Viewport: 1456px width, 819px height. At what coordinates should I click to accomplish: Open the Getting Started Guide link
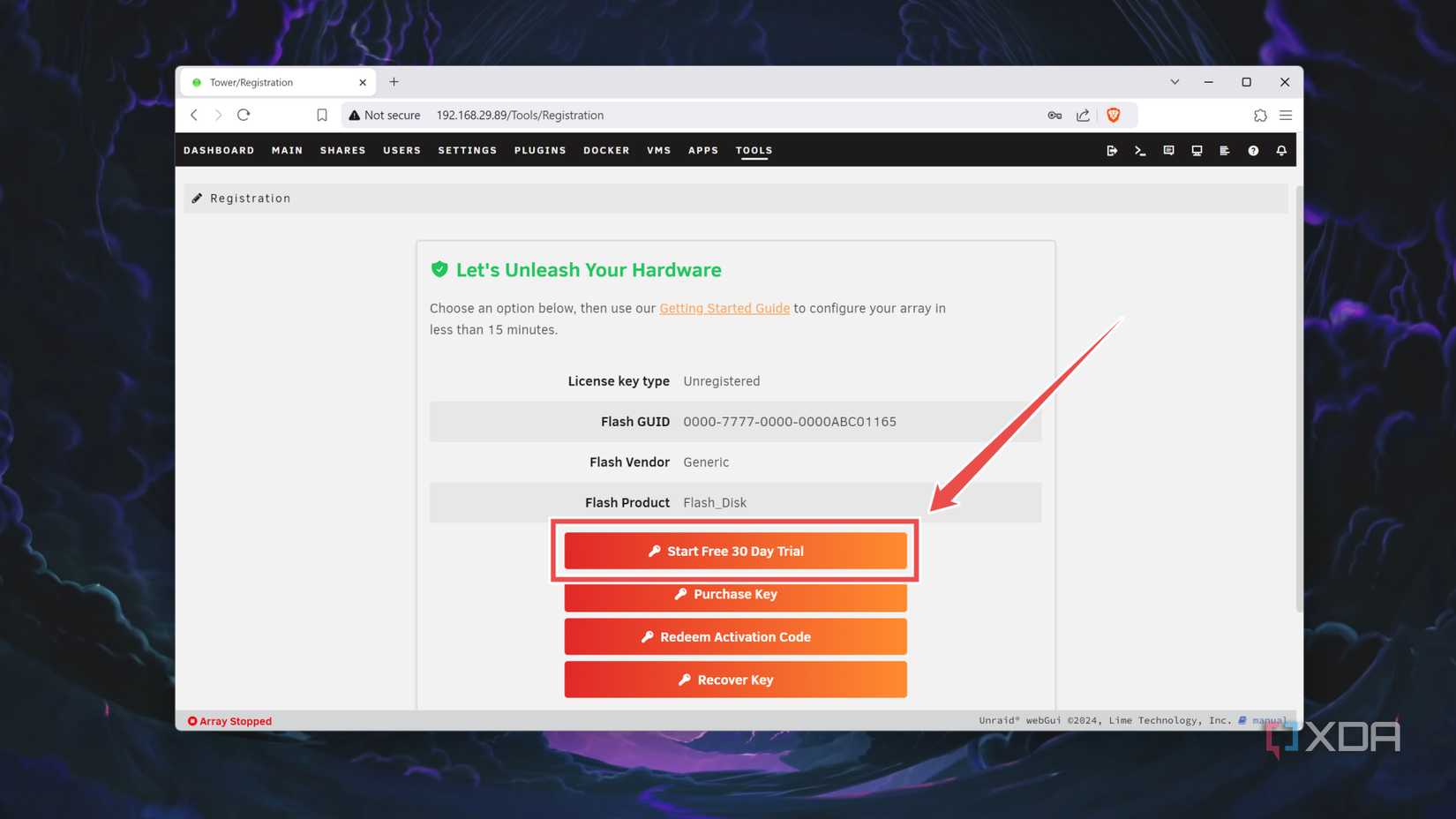[724, 308]
